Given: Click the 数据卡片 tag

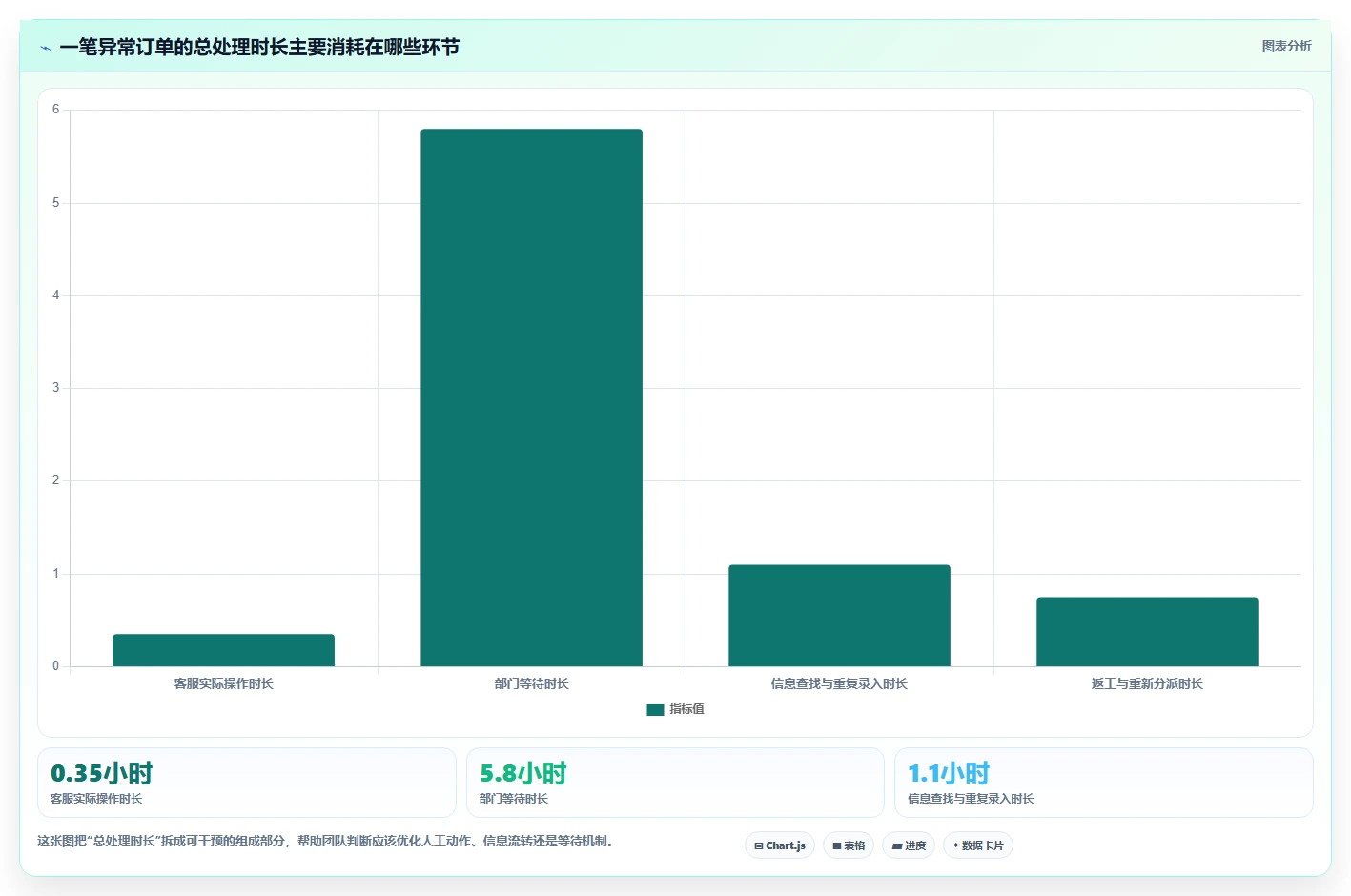Looking at the screenshot, I should tap(978, 845).
